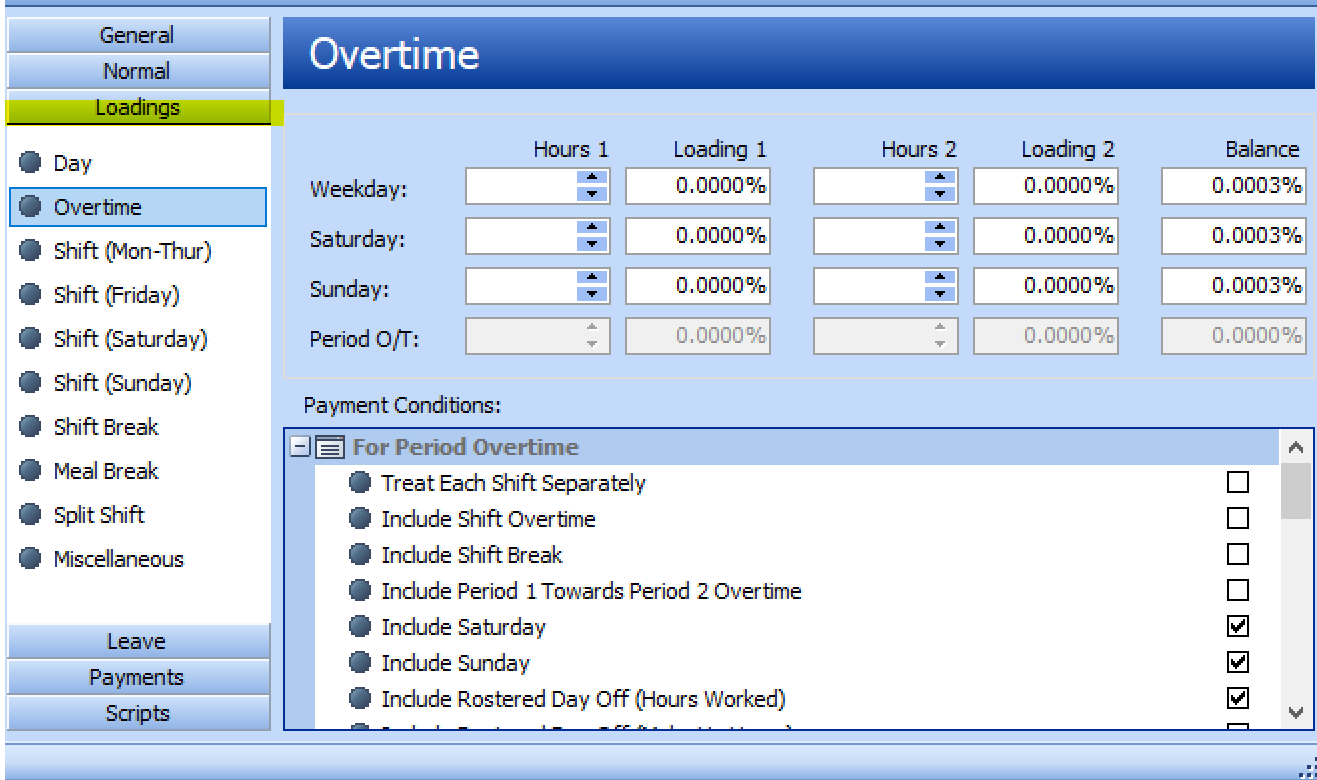Click the bullet icon beside Shift Break in sidebar

point(31,426)
